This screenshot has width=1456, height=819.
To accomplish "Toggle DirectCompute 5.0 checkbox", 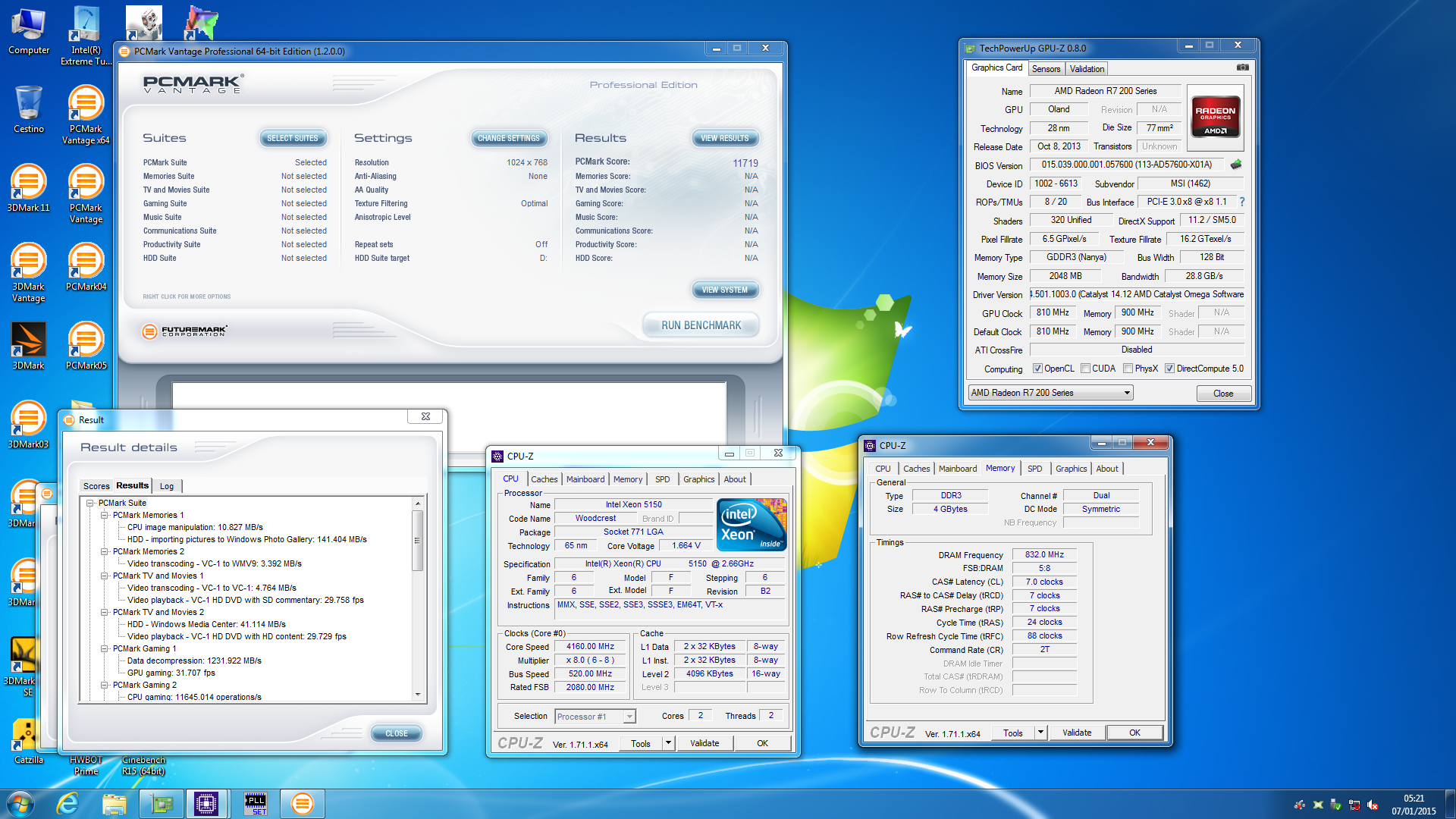I will pos(1170,369).
